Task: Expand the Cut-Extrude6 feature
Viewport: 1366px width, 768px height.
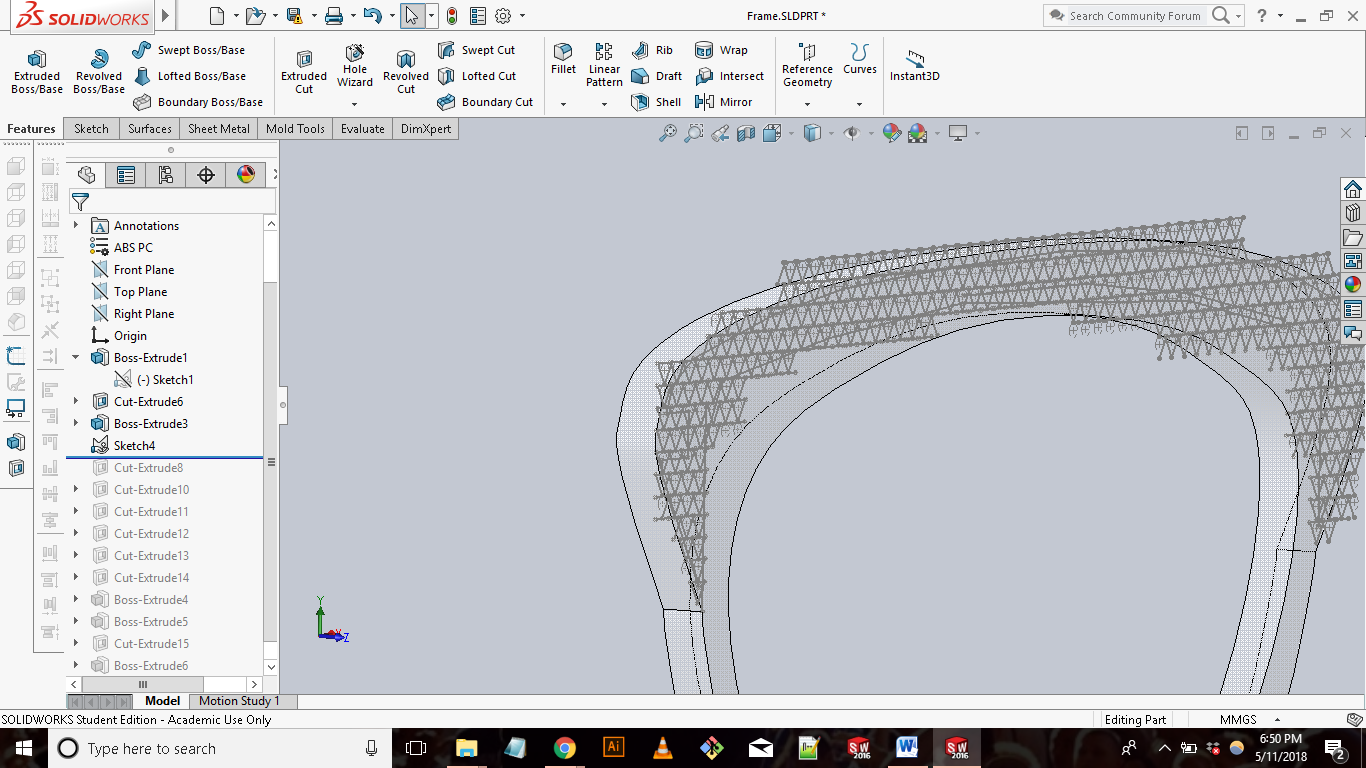Action: point(76,402)
